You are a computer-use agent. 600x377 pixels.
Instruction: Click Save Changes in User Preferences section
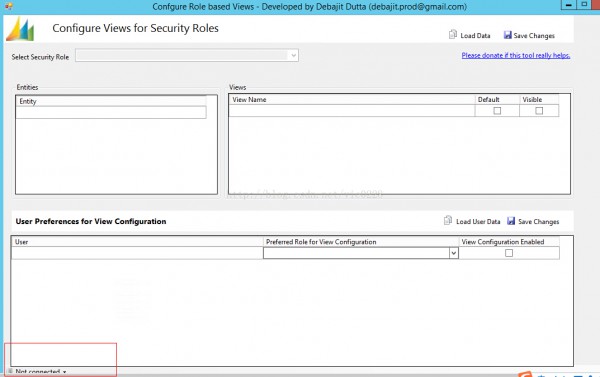click(533, 221)
